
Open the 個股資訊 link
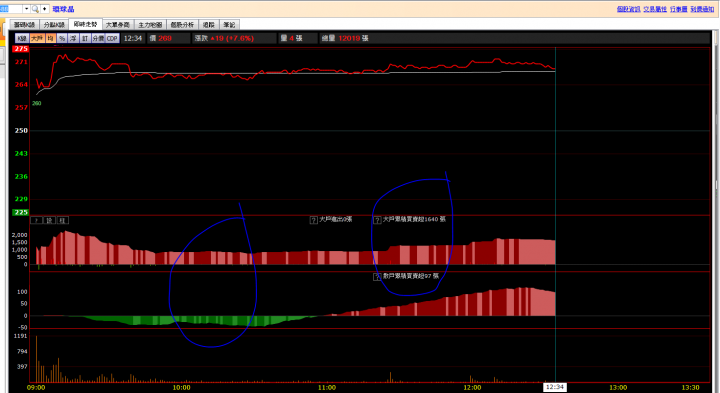[629, 9]
